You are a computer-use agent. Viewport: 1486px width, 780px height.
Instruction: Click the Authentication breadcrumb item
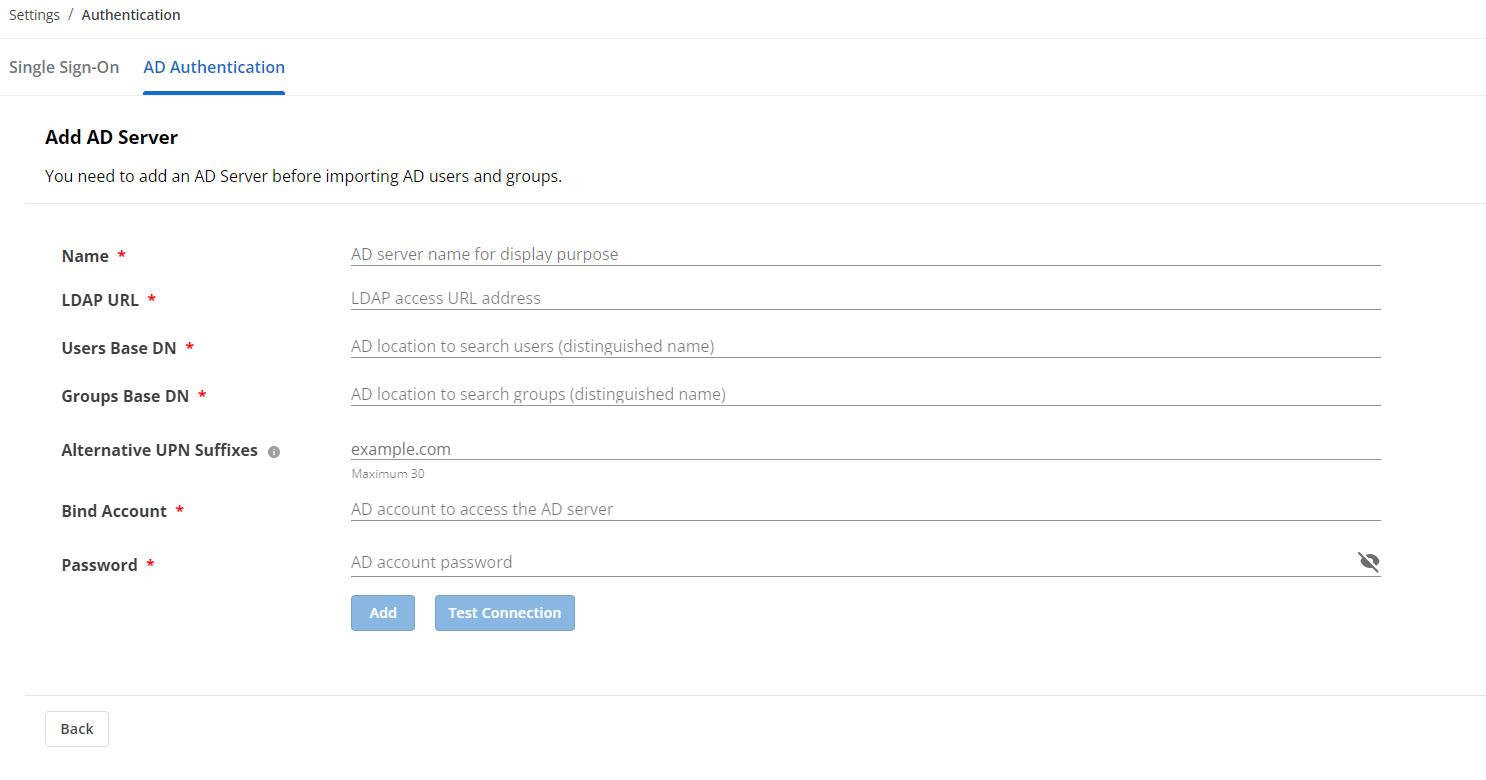click(131, 15)
